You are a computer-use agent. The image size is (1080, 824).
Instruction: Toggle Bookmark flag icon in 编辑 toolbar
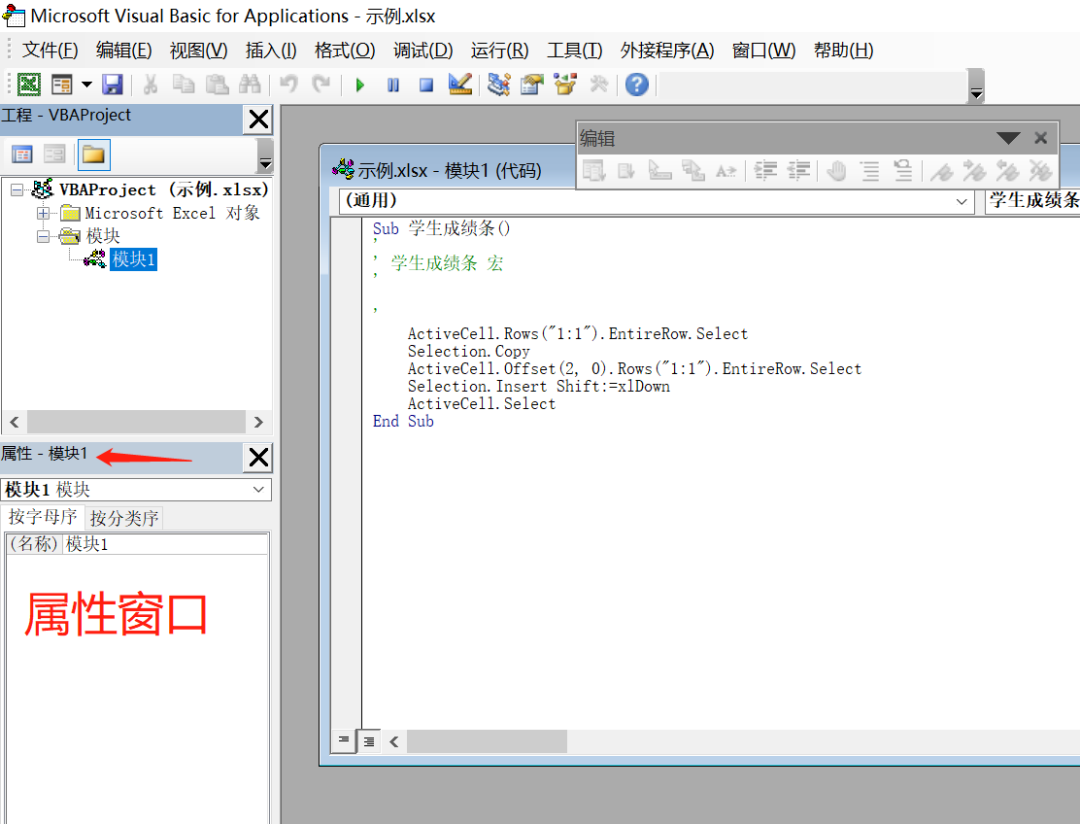coord(941,171)
